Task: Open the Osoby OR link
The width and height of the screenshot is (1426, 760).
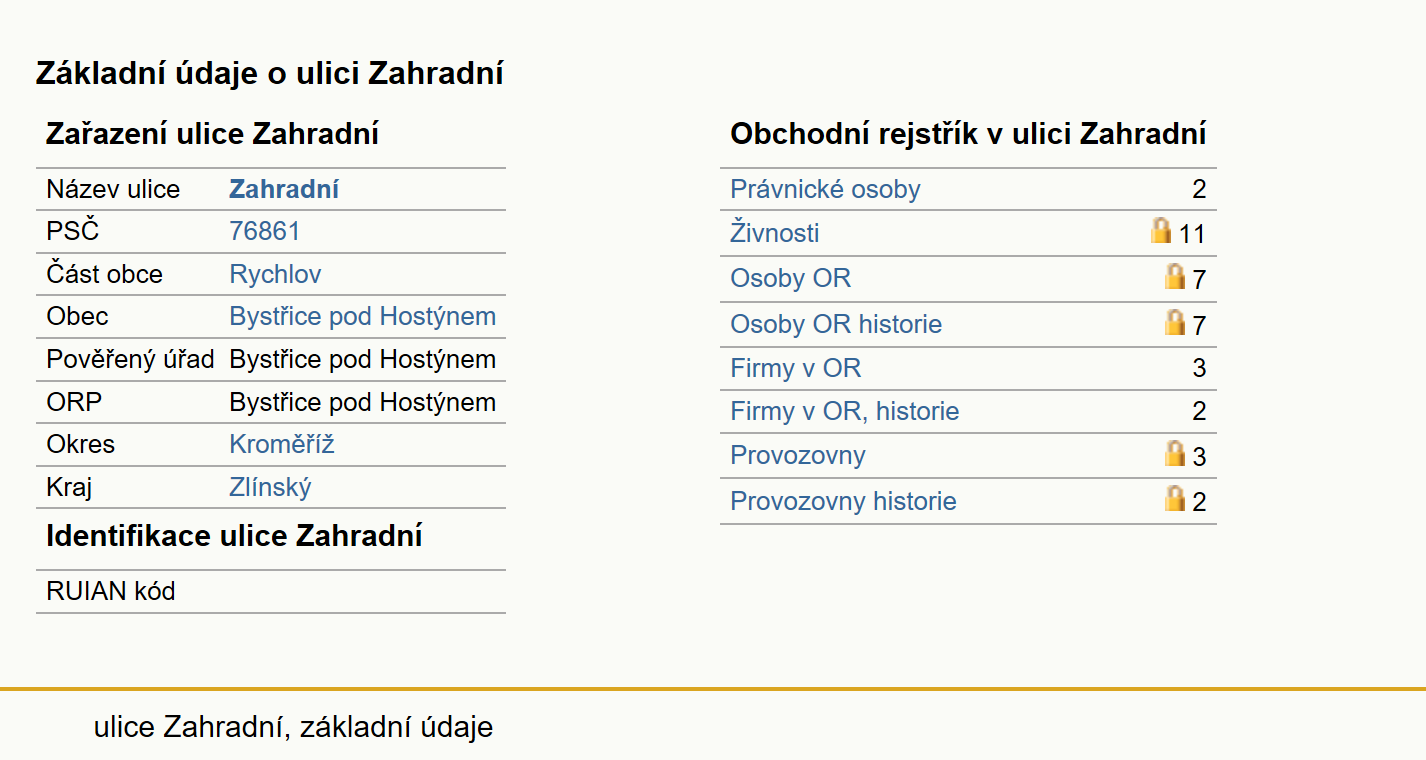Action: 791,278
